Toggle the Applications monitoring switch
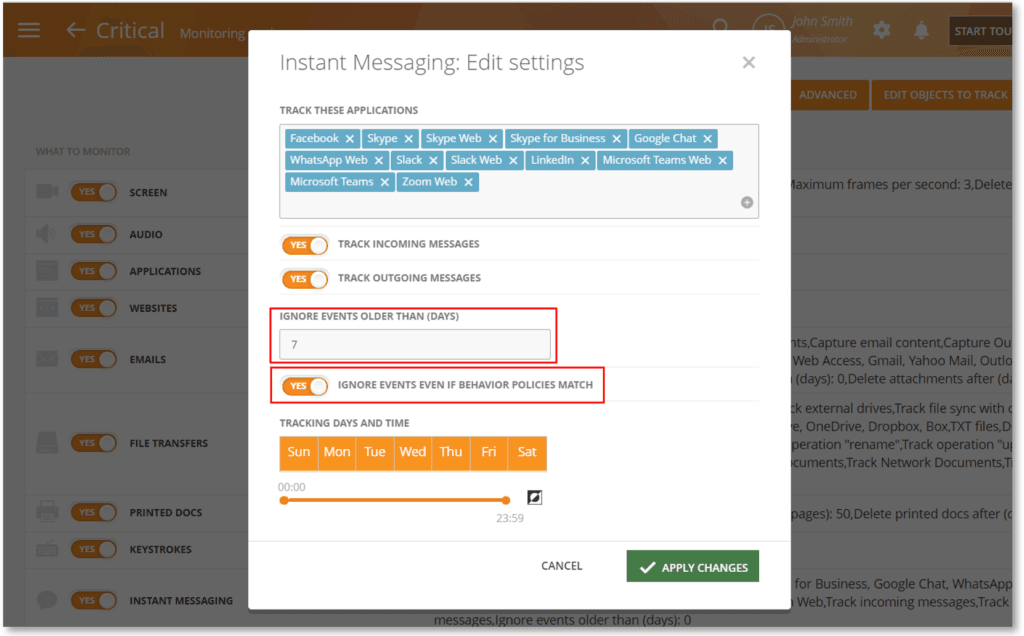Viewport: 1024px width, 636px height. [x=94, y=271]
